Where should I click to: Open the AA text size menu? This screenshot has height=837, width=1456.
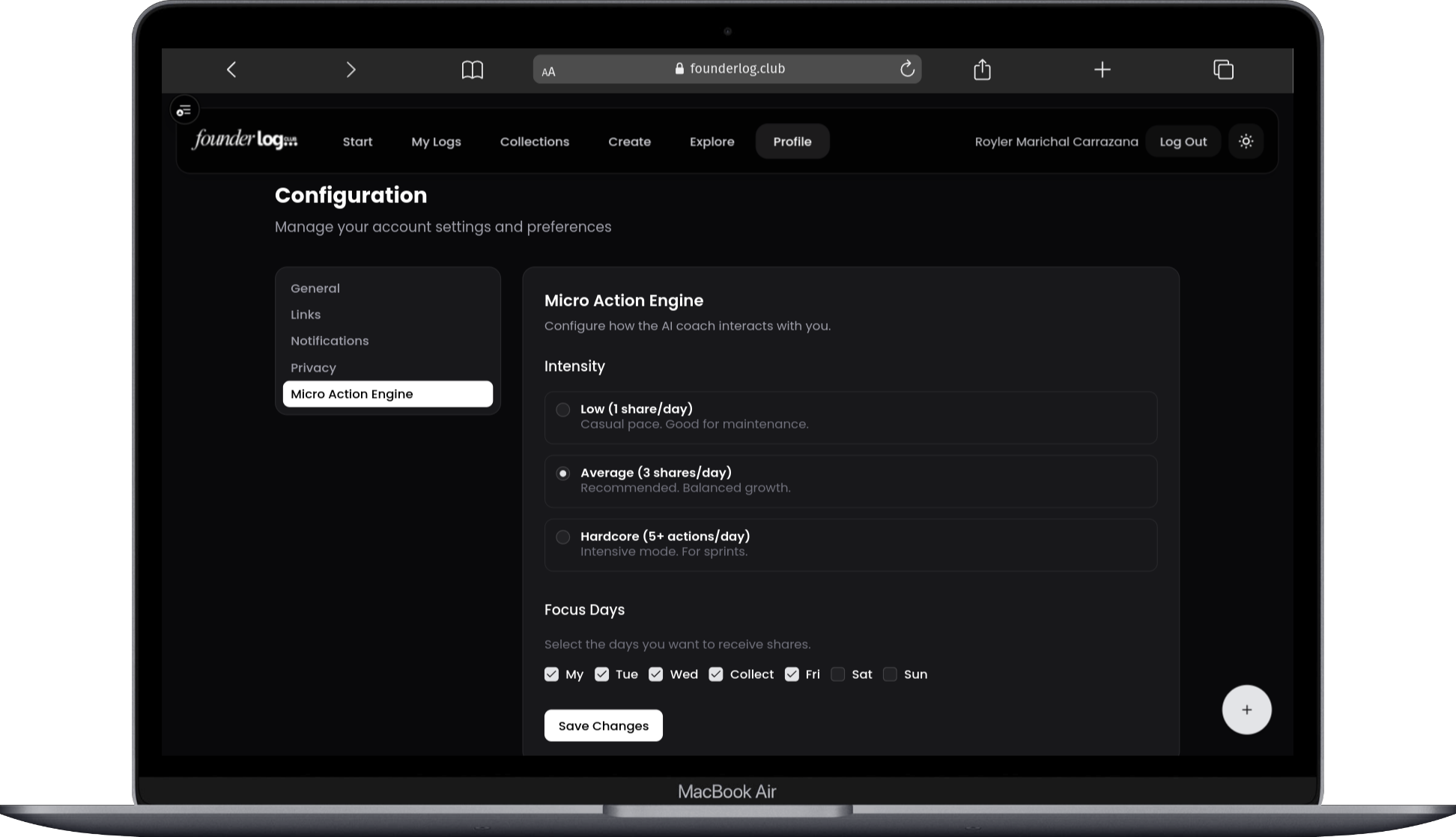click(x=549, y=70)
